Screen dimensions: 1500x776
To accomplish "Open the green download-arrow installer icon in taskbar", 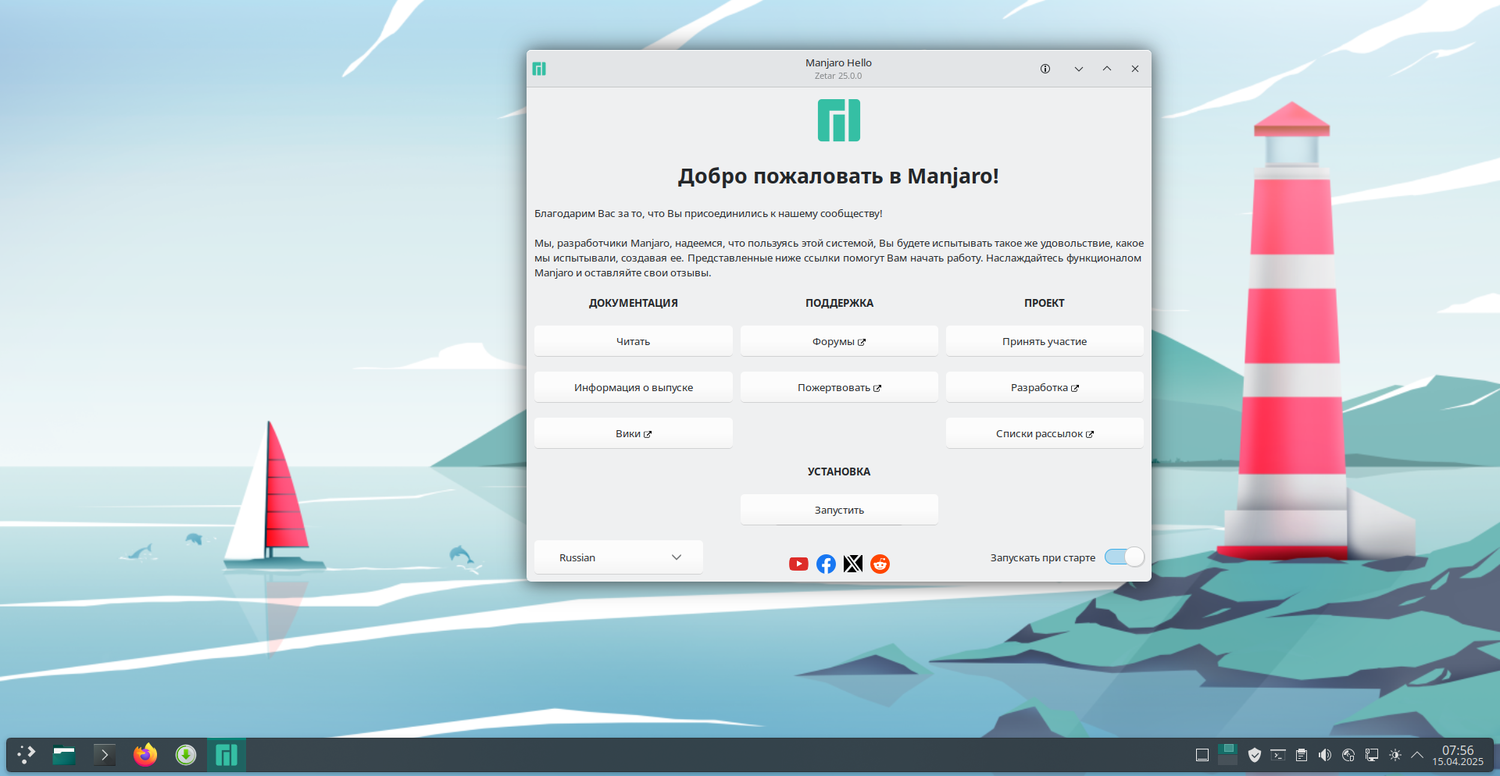I will click(185, 755).
